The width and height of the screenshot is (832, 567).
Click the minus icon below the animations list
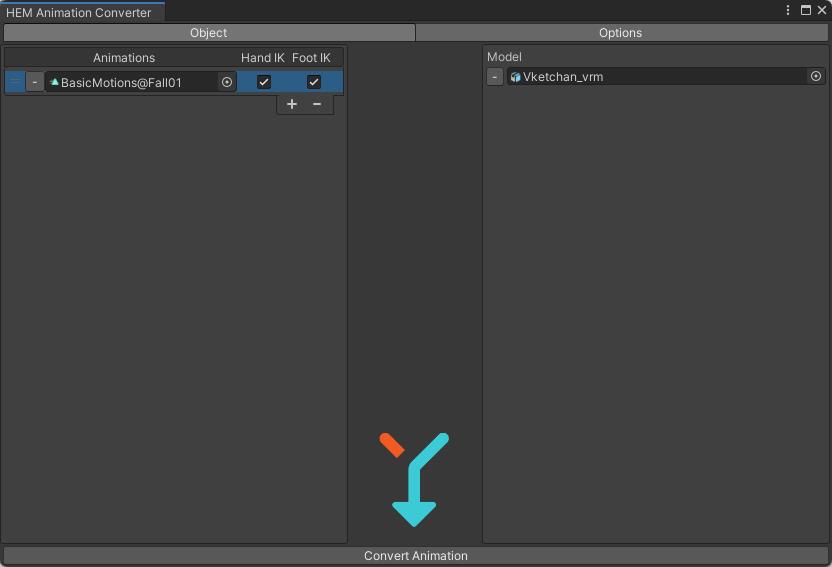(x=317, y=104)
